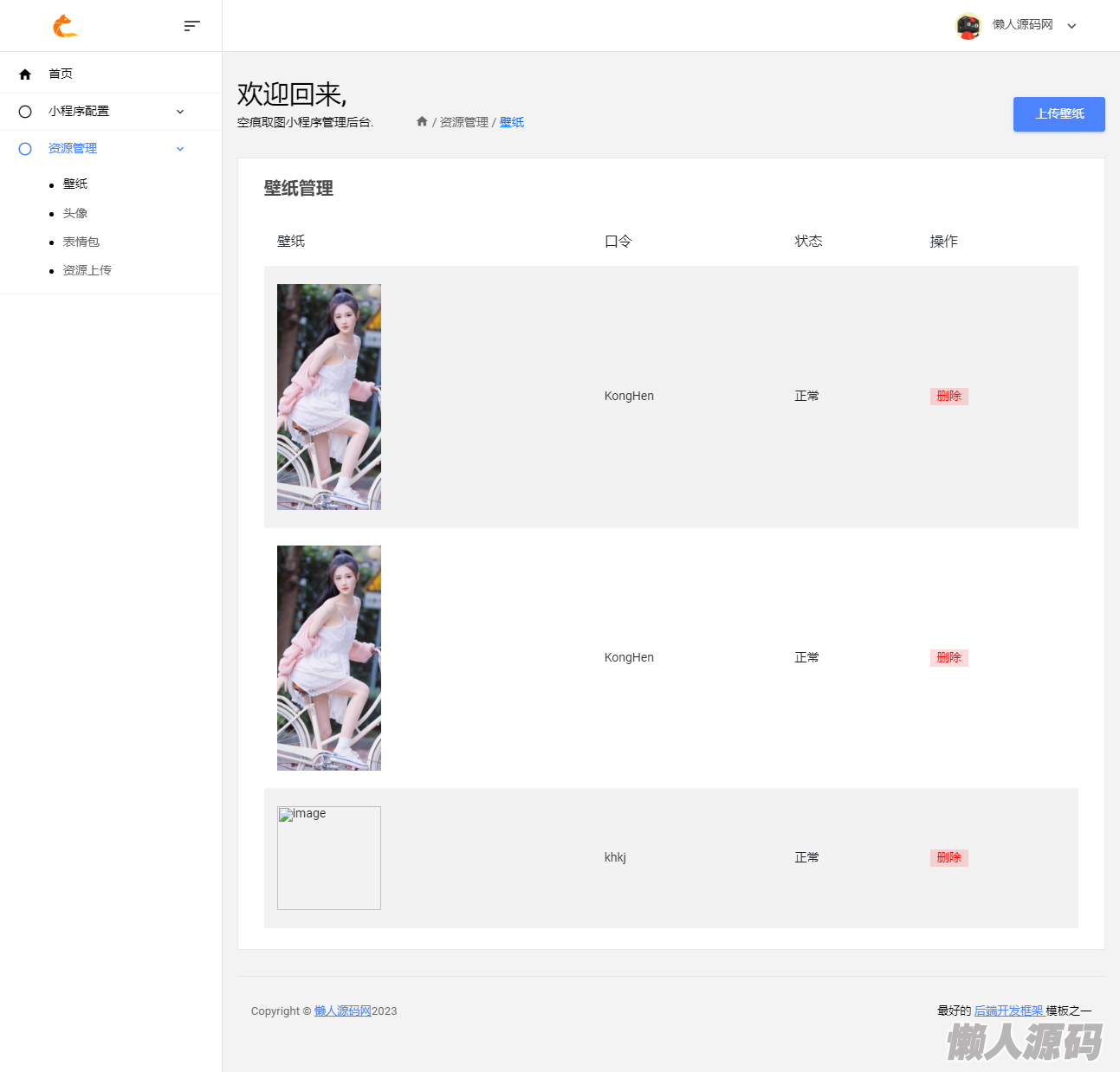Click the 上传壁纸 button
The height and width of the screenshot is (1072, 1120).
[1059, 114]
